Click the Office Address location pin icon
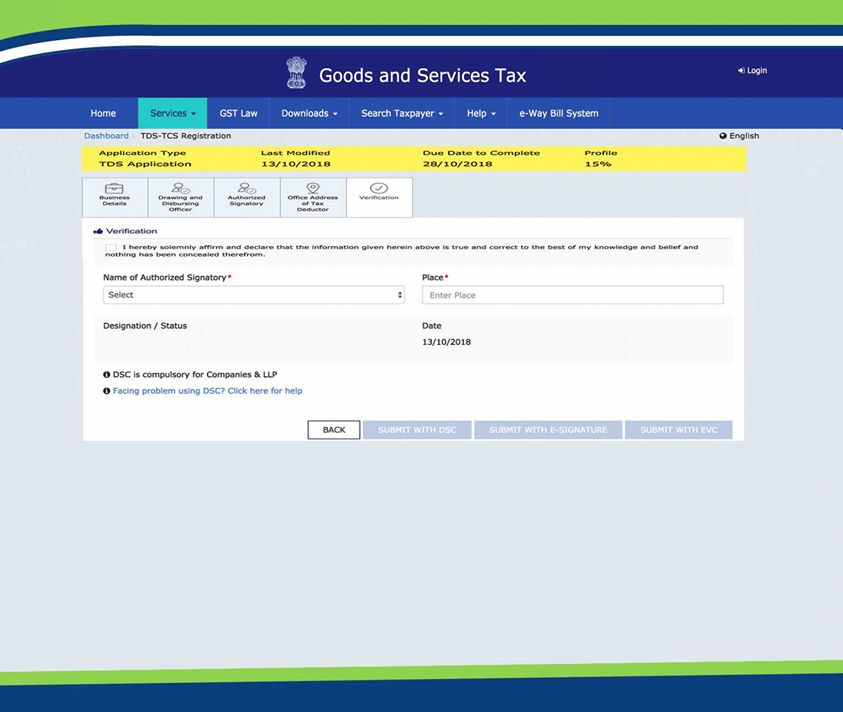Image resolution: width=843 pixels, height=712 pixels. pos(313,188)
